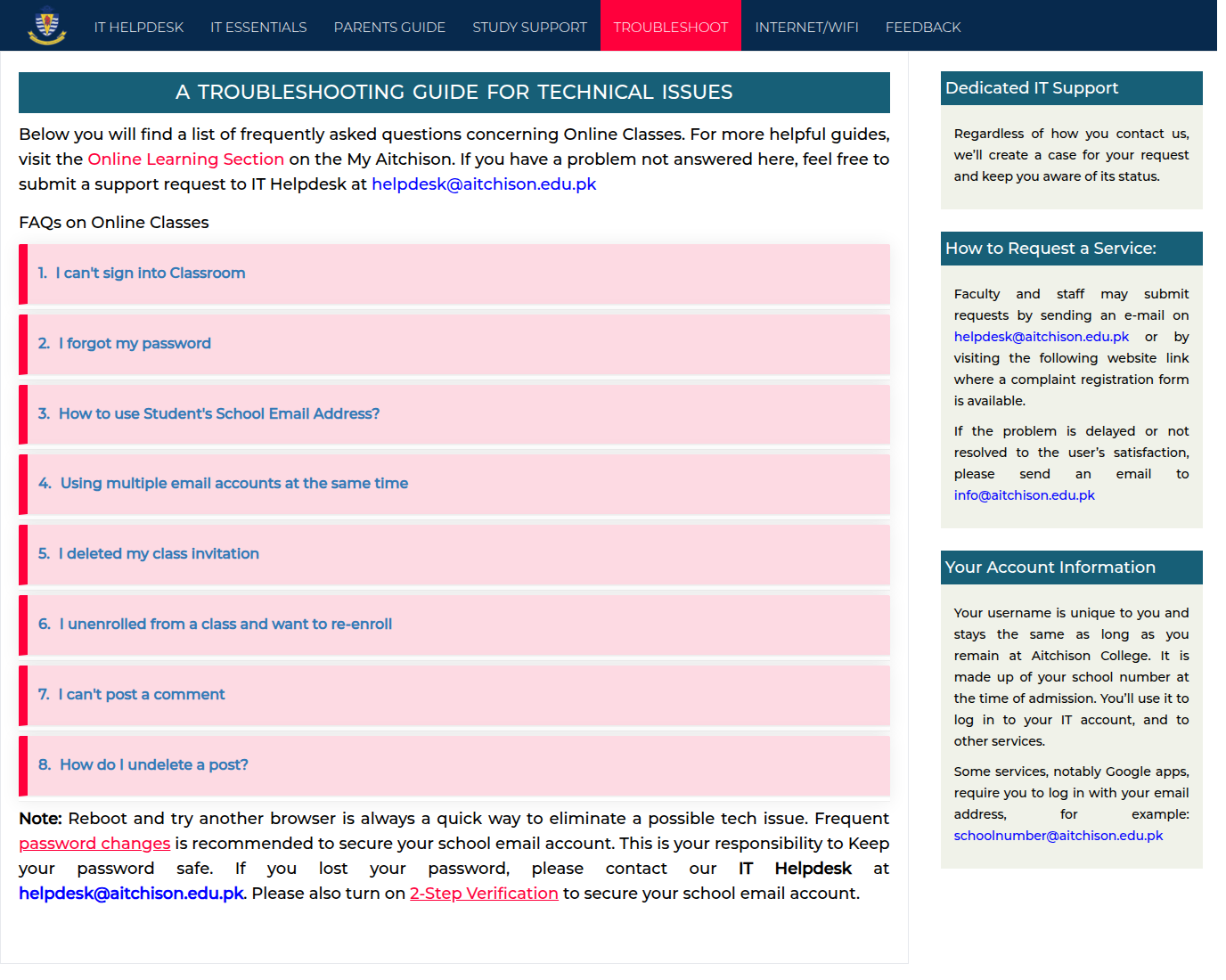Click 'How to Request a Service:' heading
1226x980 pixels.
1072,249
